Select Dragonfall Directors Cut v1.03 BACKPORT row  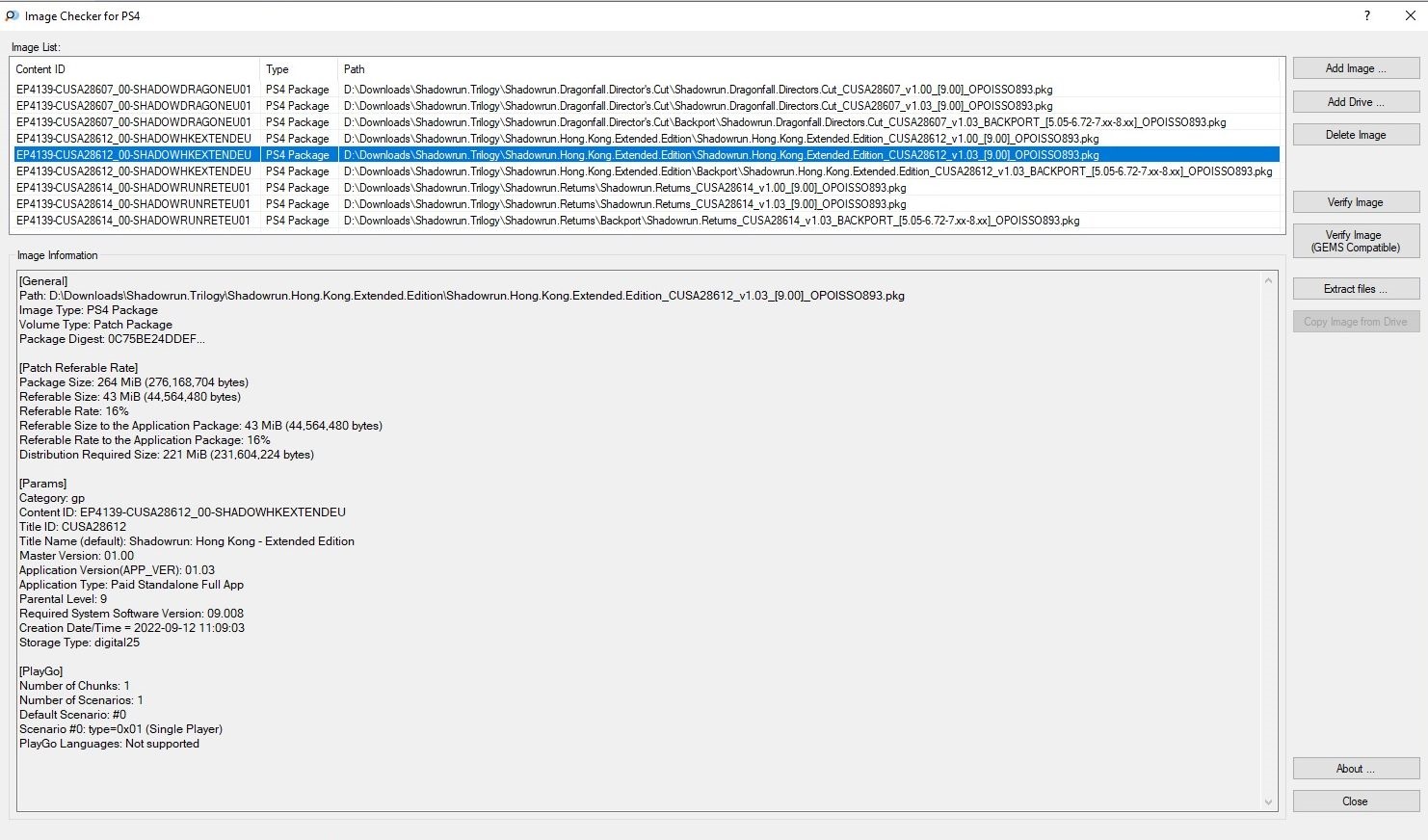point(645,122)
